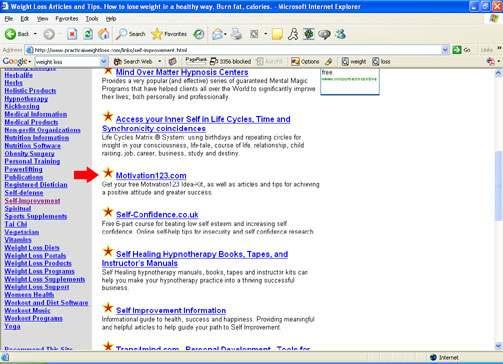Screen dimensions: 503x364
Task: Expand the address bar dropdown
Action: (445, 50)
